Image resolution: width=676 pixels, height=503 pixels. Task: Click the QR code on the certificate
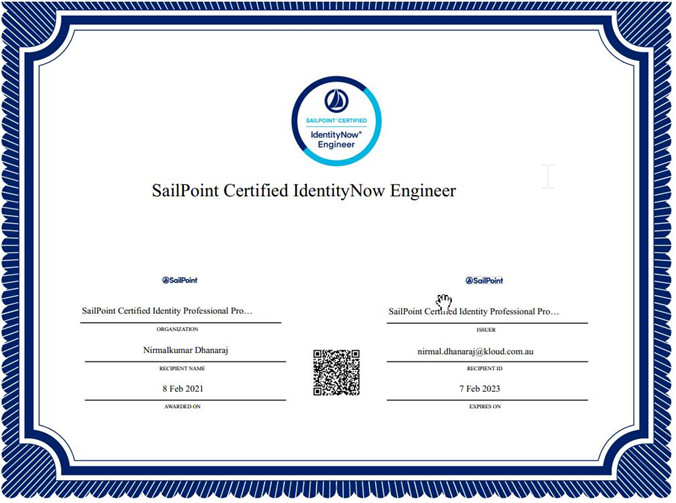(x=336, y=372)
